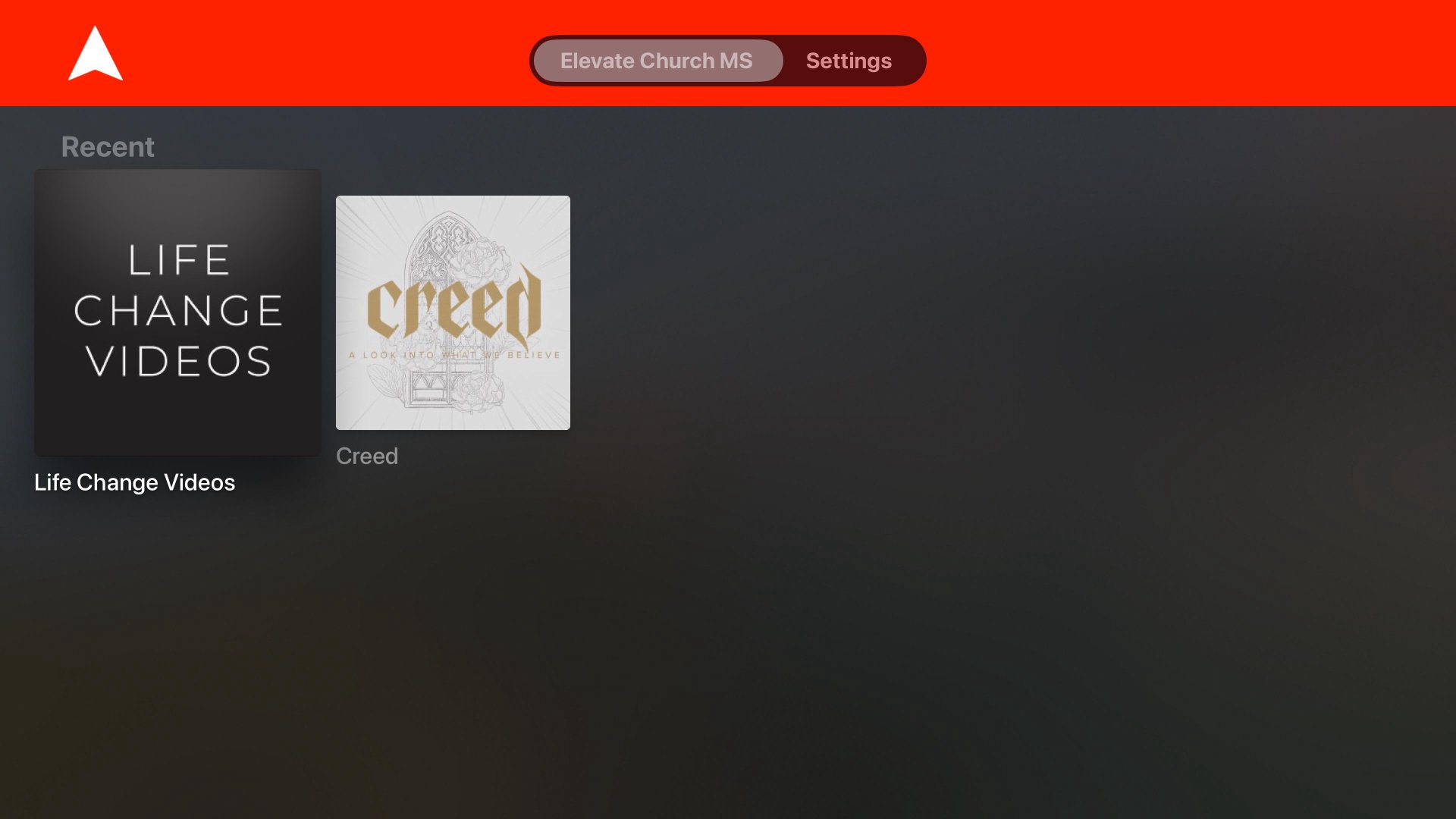Click the gold 'creed' gothic lettering
Screen dimensions: 1456x819
click(x=453, y=305)
